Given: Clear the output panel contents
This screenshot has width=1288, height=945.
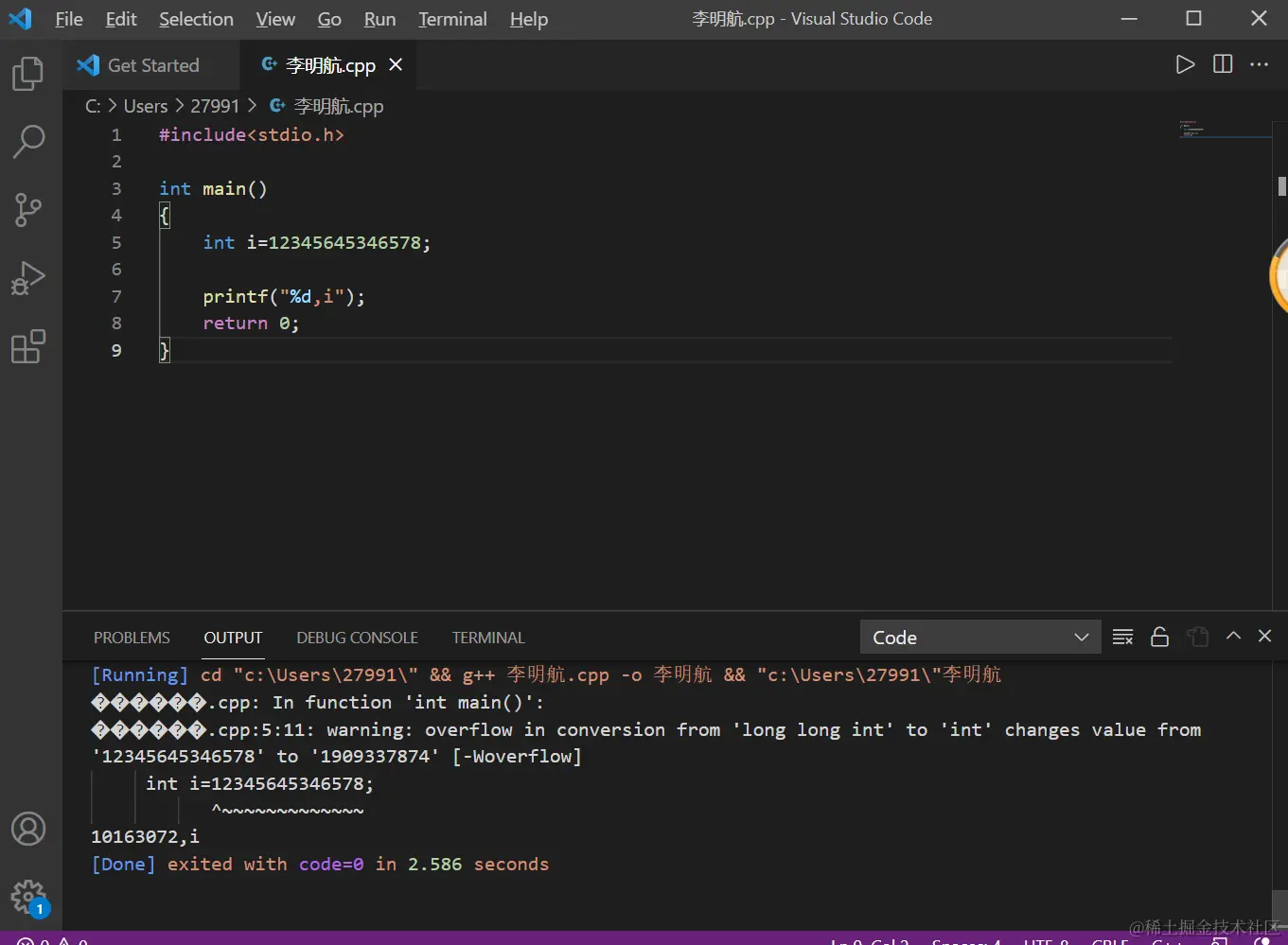Looking at the screenshot, I should (1122, 637).
